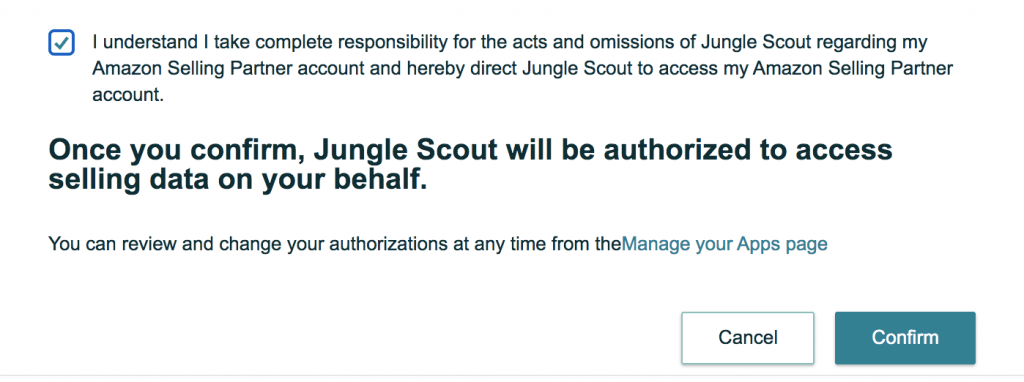
Task: Review authorizations via the Manage your Apps link
Action: coord(724,244)
